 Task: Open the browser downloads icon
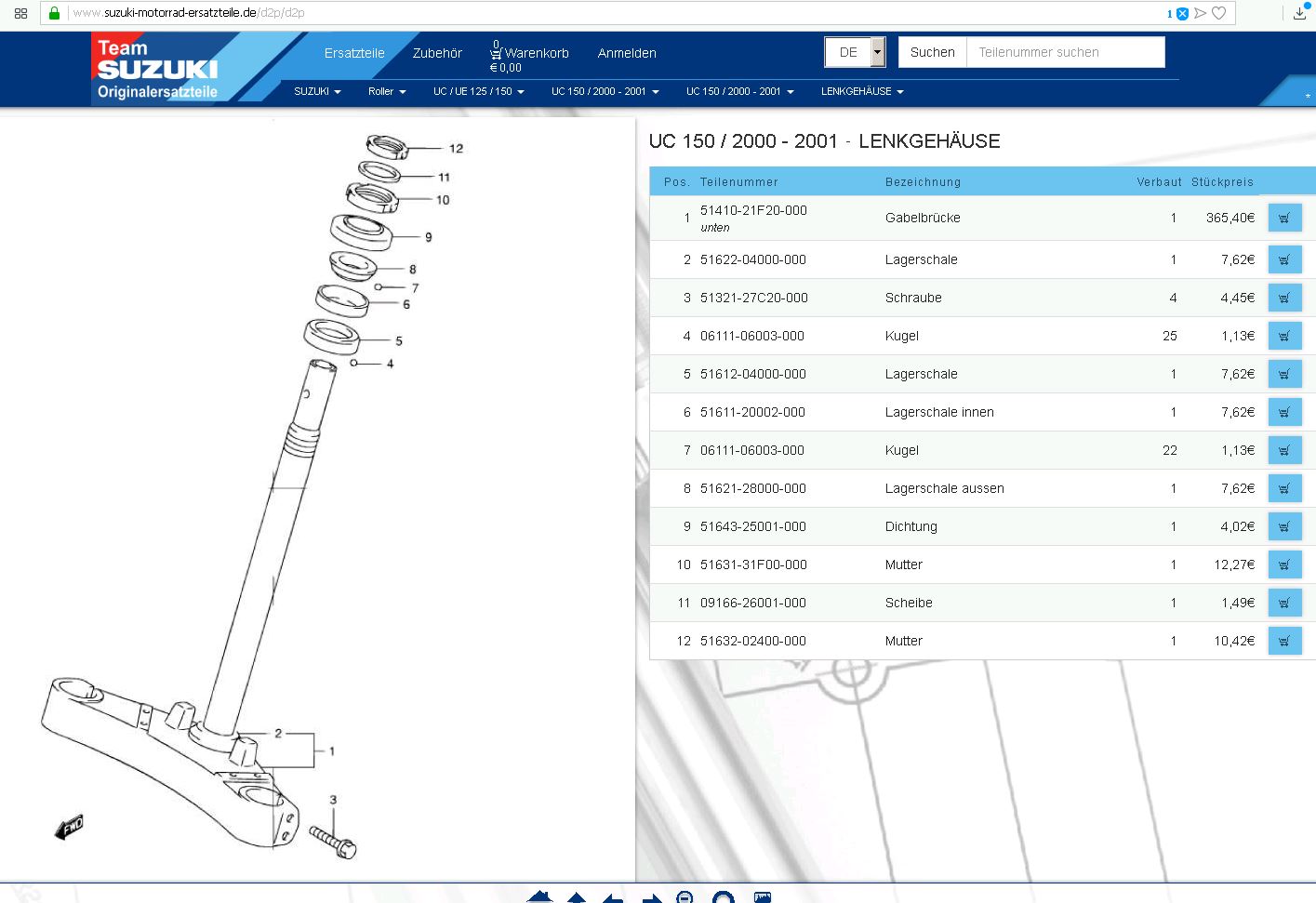(1299, 13)
